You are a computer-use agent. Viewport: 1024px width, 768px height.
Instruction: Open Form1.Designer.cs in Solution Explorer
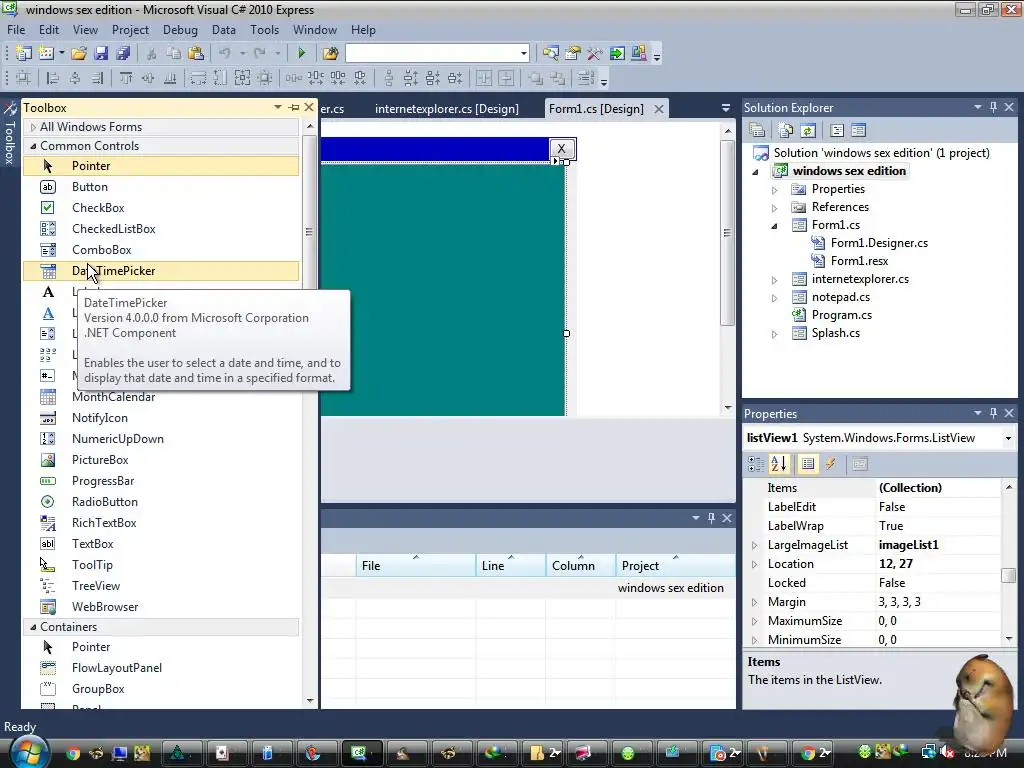click(879, 243)
